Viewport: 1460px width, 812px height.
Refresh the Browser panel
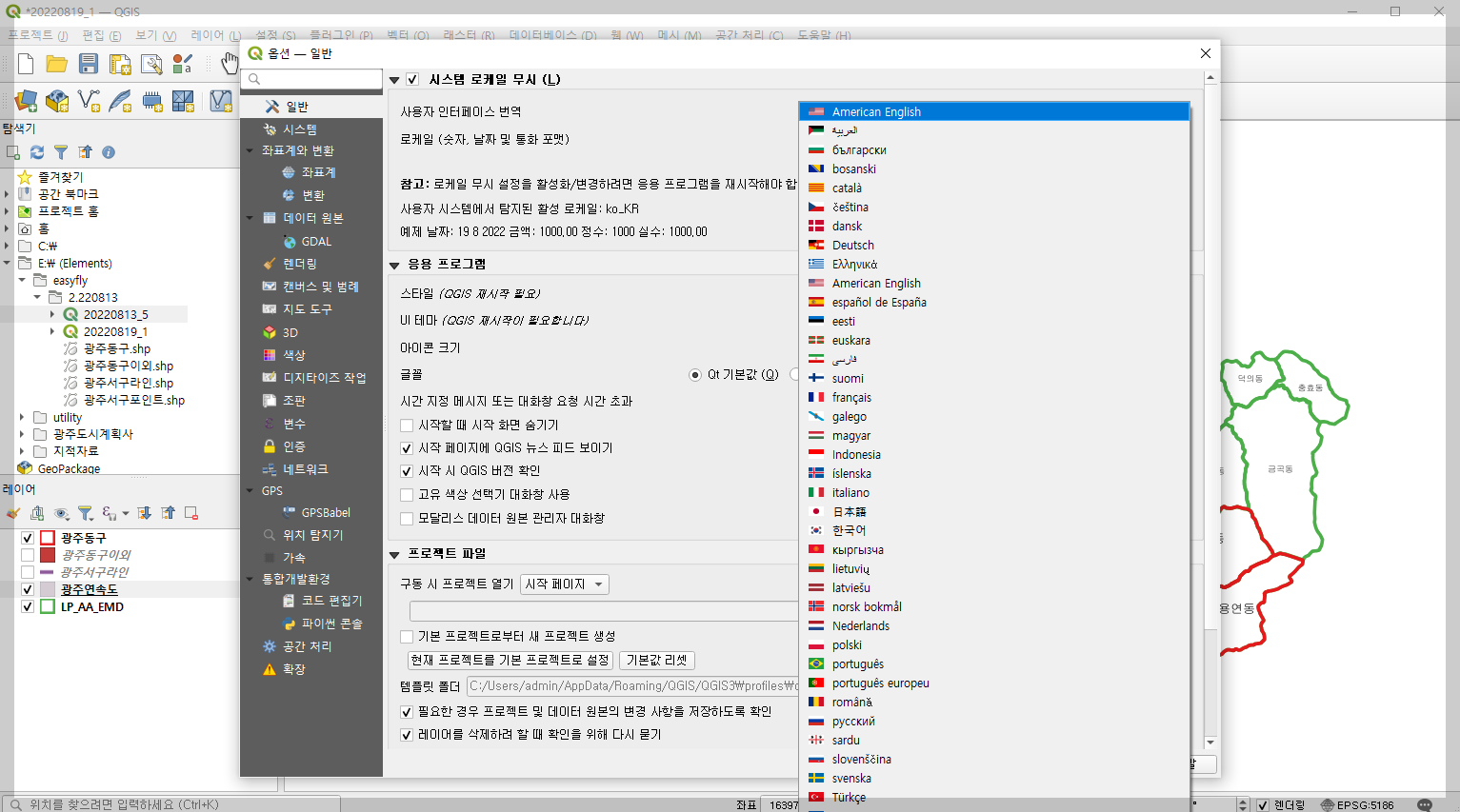(x=37, y=152)
